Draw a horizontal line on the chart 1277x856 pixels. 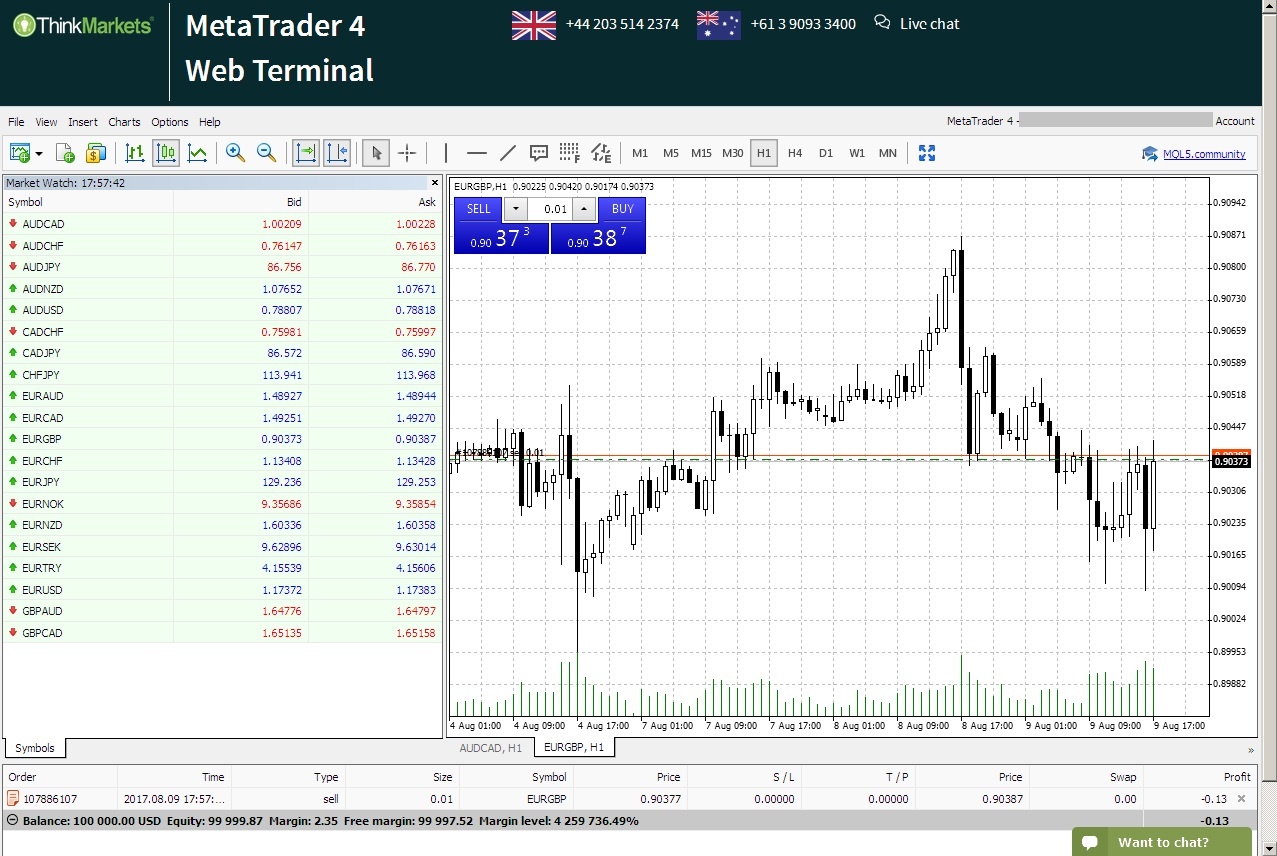[x=476, y=152]
